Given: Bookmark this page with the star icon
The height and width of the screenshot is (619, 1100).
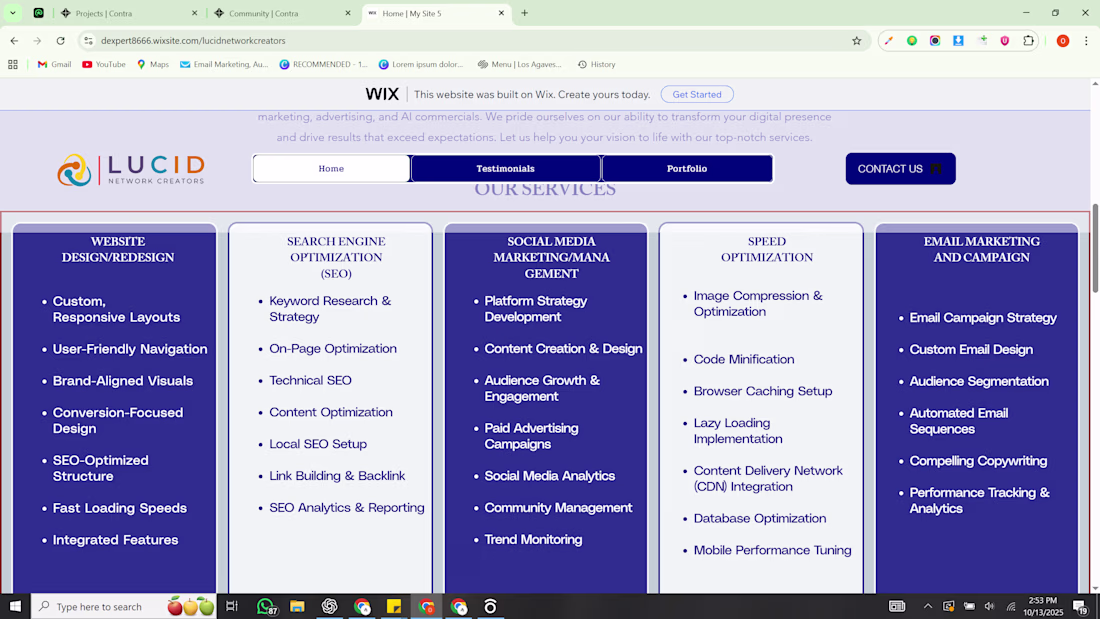Looking at the screenshot, I should [857, 41].
